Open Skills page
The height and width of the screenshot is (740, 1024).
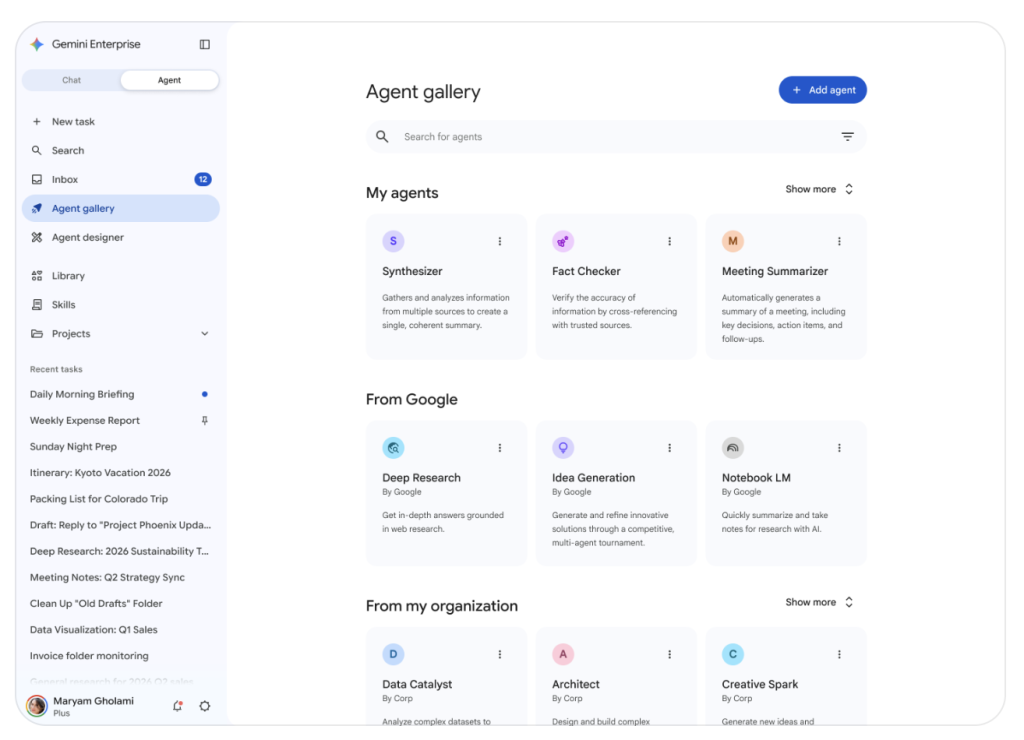[121, 304]
